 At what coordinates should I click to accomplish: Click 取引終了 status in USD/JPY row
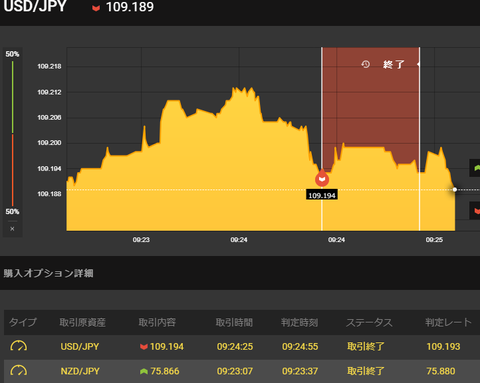point(366,347)
